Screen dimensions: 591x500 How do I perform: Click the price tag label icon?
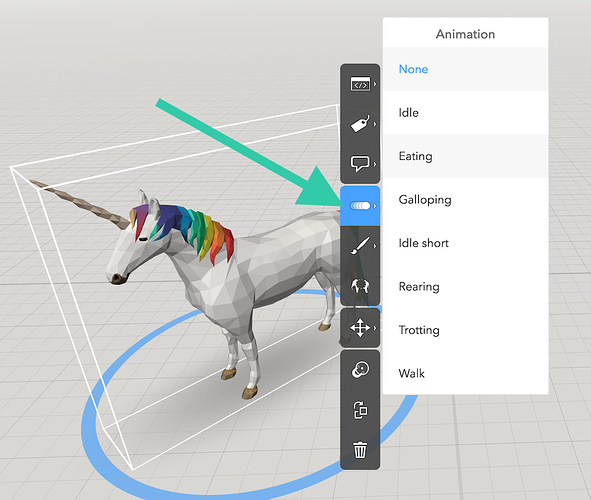click(x=360, y=124)
